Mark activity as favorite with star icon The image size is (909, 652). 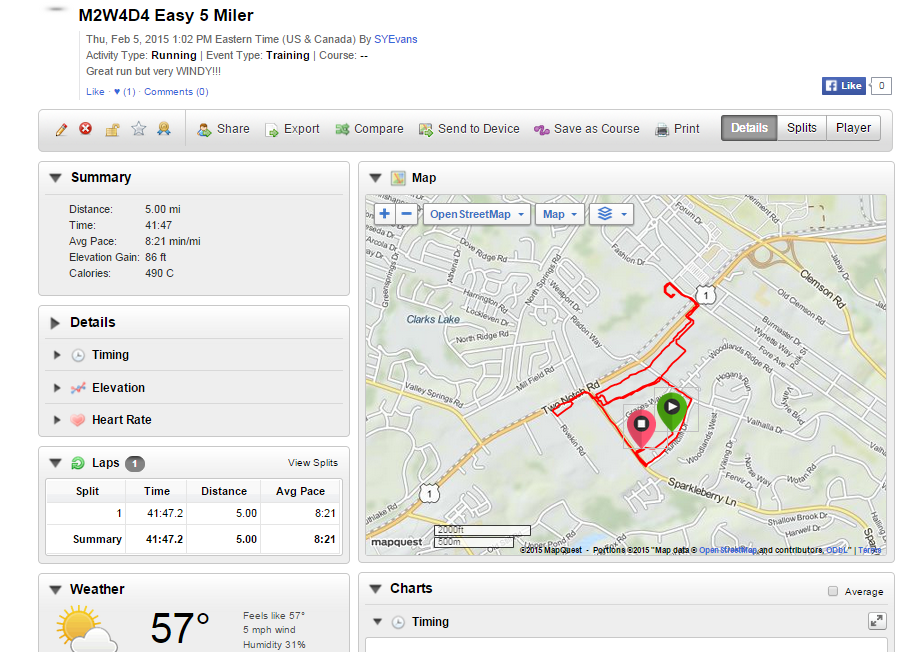tap(138, 129)
